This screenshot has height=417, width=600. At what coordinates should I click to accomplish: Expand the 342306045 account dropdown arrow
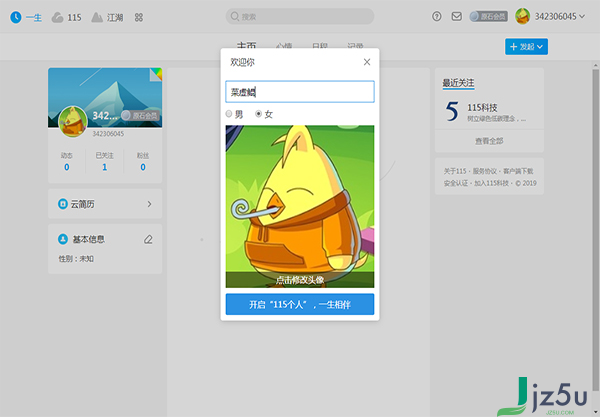pos(582,16)
